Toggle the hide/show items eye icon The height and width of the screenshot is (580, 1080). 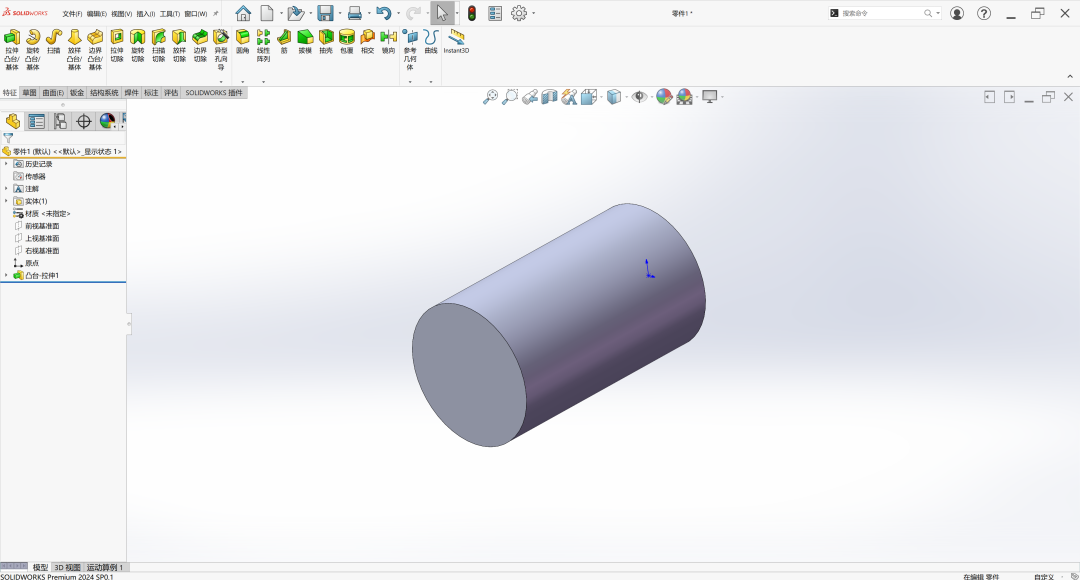tap(639, 97)
